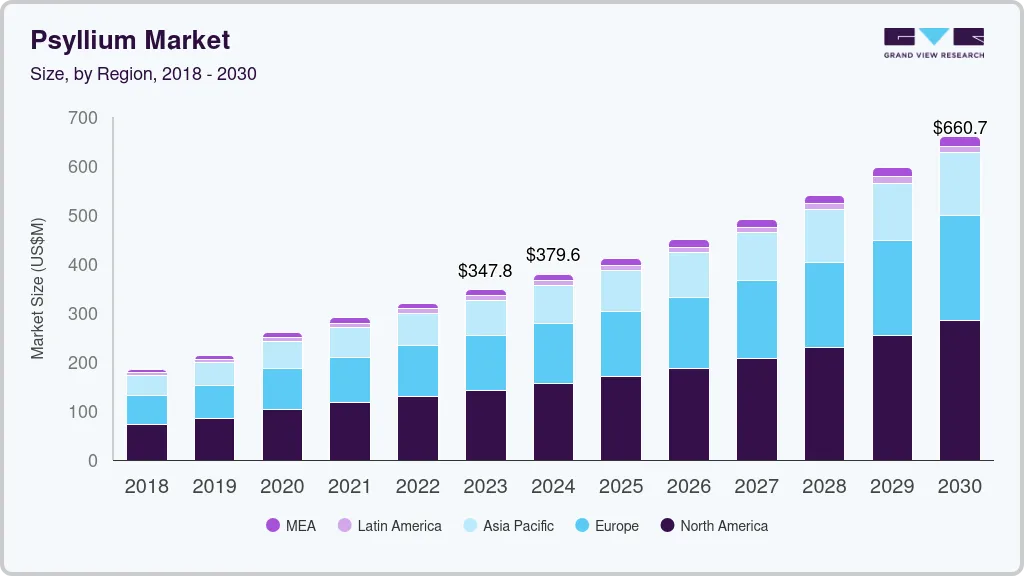Expand details for the 2030 bar
Viewport: 1024px width, 576px height.
(959, 300)
